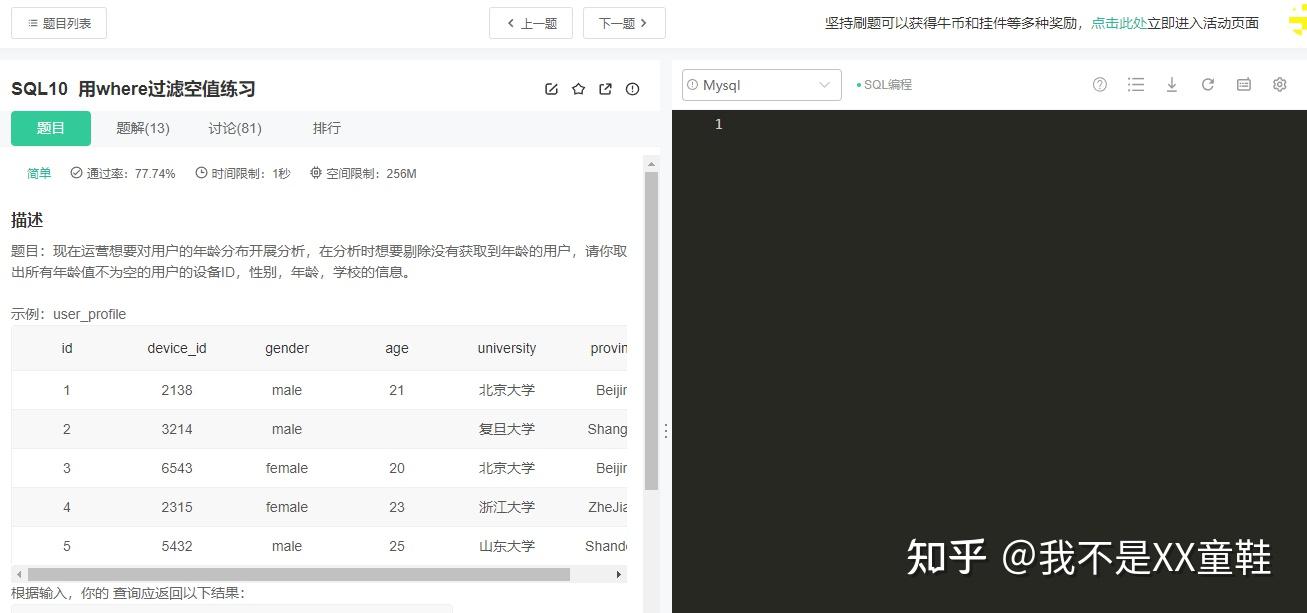Open the Mysql language dropdown
The height and width of the screenshot is (613, 1307).
click(x=762, y=85)
